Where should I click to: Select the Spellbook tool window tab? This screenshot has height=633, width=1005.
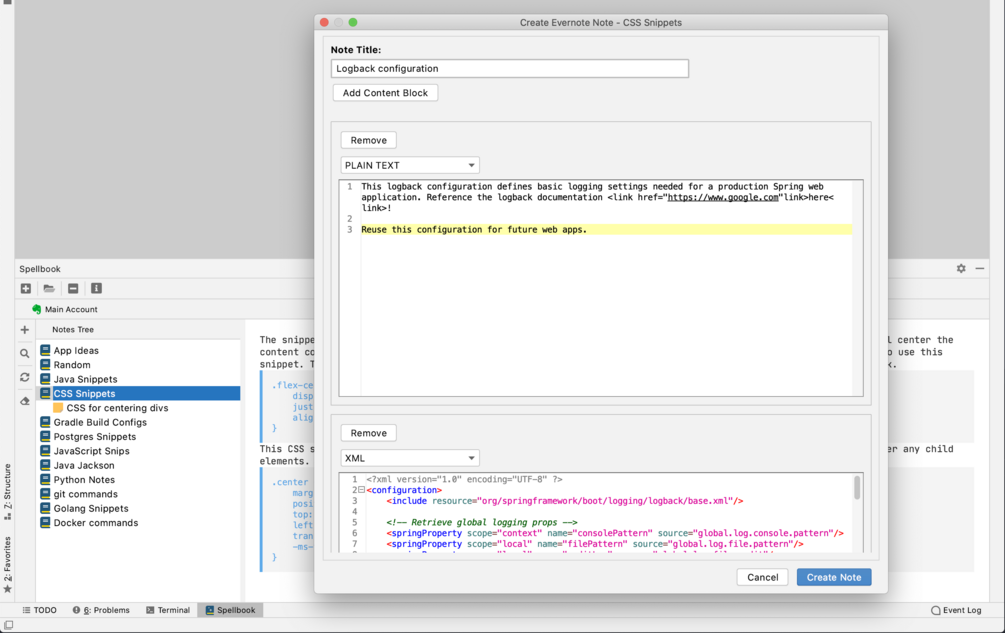point(230,610)
